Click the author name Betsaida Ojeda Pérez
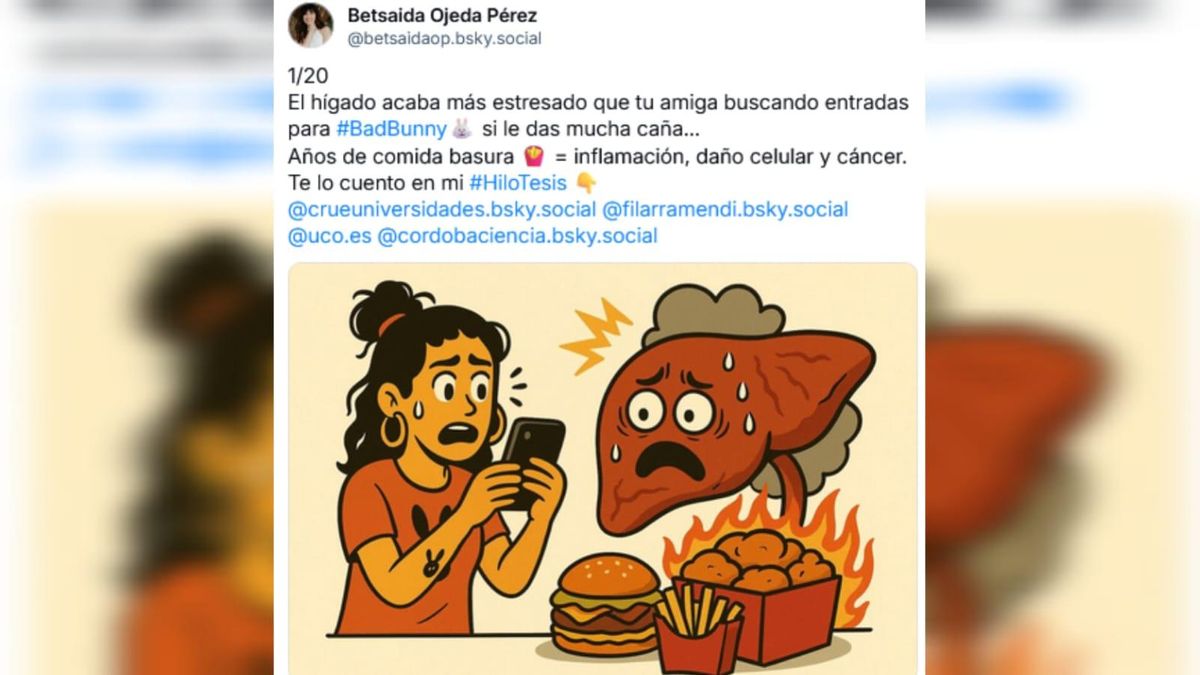1200x675 pixels. 443,14
